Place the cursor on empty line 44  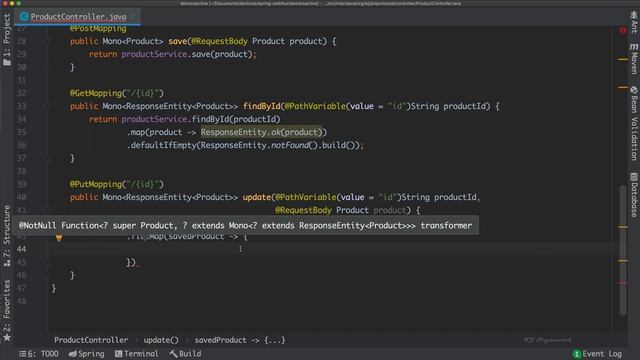click(331, 249)
